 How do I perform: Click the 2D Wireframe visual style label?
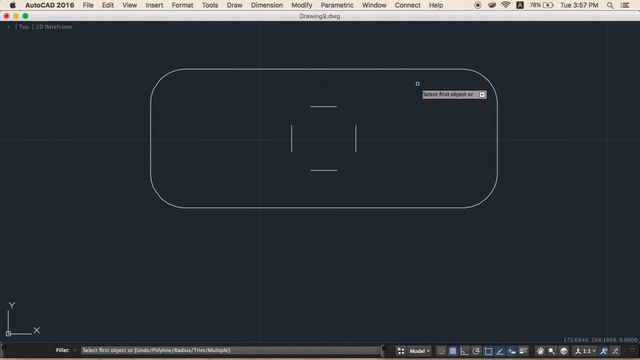tap(54, 27)
